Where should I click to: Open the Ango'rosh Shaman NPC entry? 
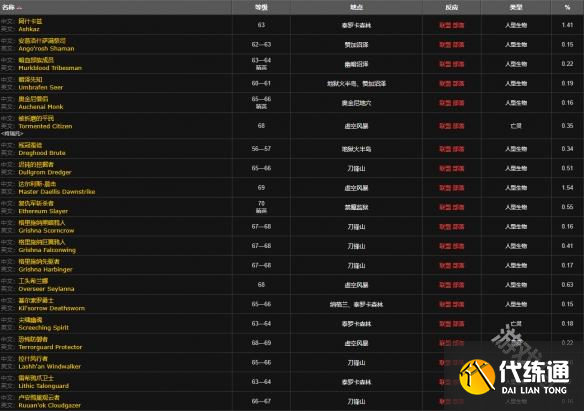pyautogui.click(x=46, y=48)
